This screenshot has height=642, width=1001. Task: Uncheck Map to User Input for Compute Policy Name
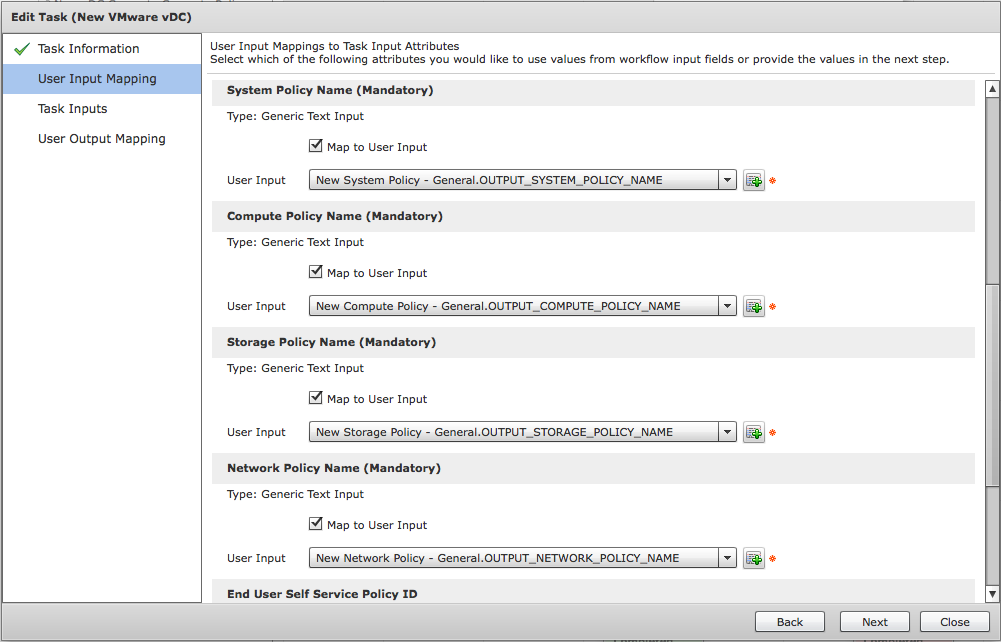315,272
